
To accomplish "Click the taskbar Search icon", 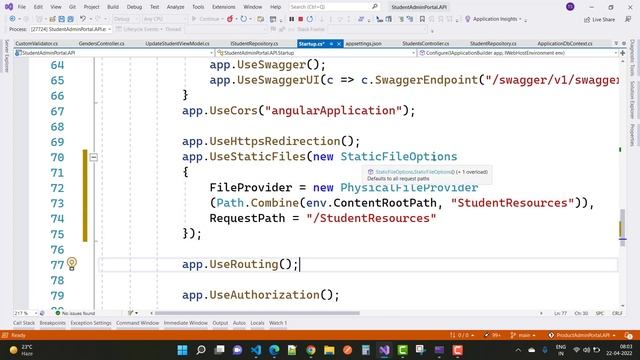I will (201, 350).
